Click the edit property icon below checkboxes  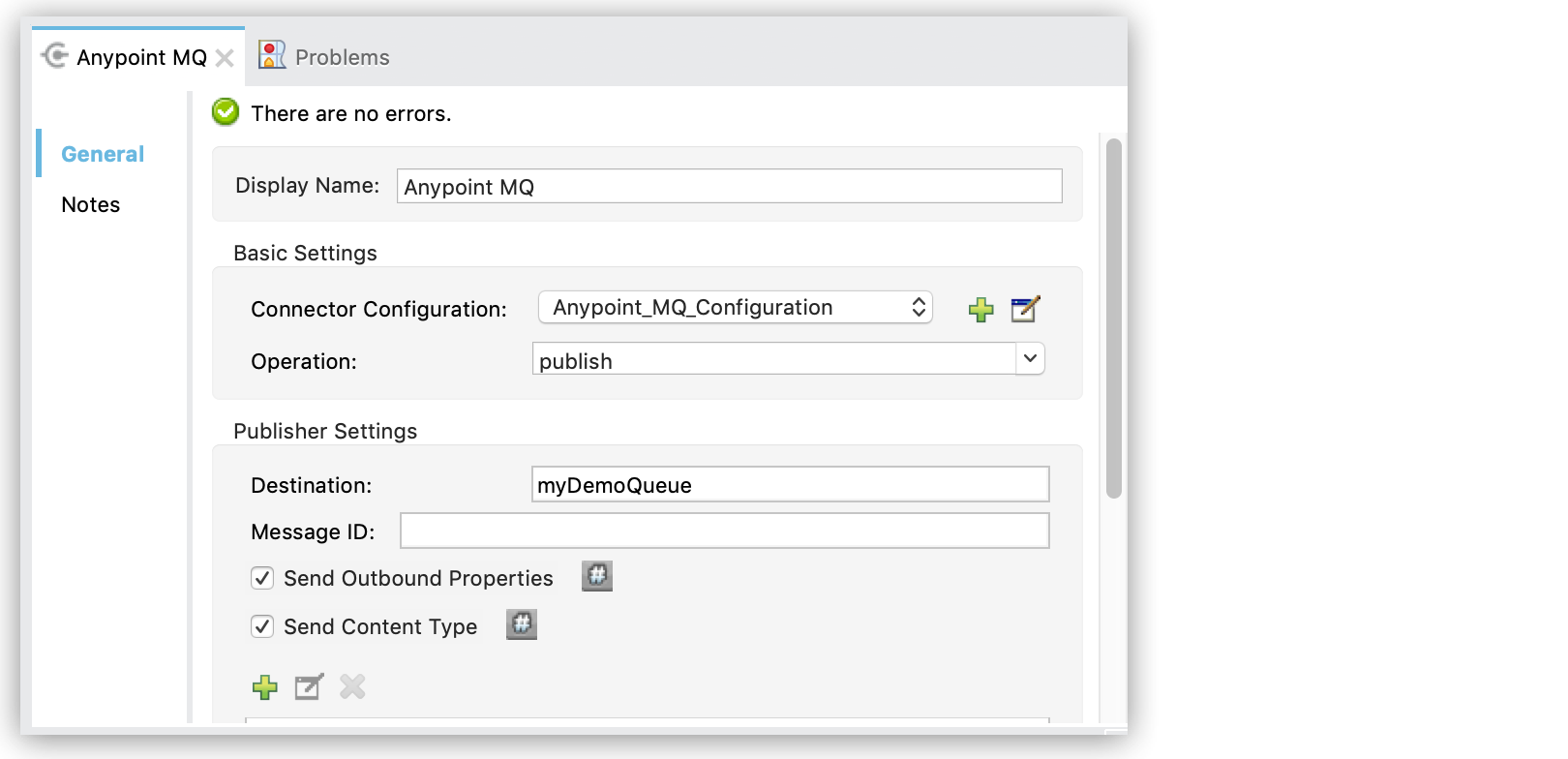309,687
